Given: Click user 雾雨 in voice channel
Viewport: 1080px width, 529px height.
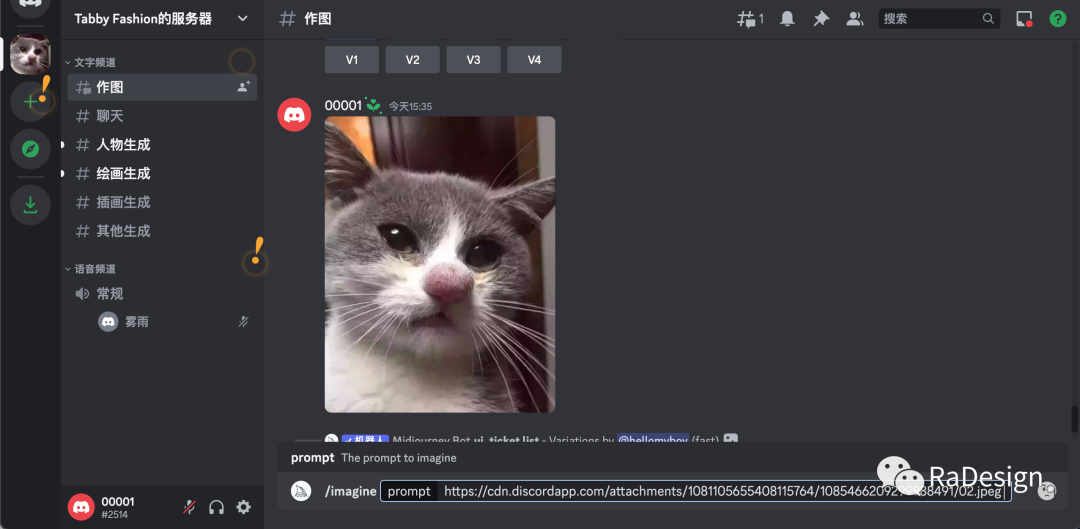Looking at the screenshot, I should (x=136, y=322).
